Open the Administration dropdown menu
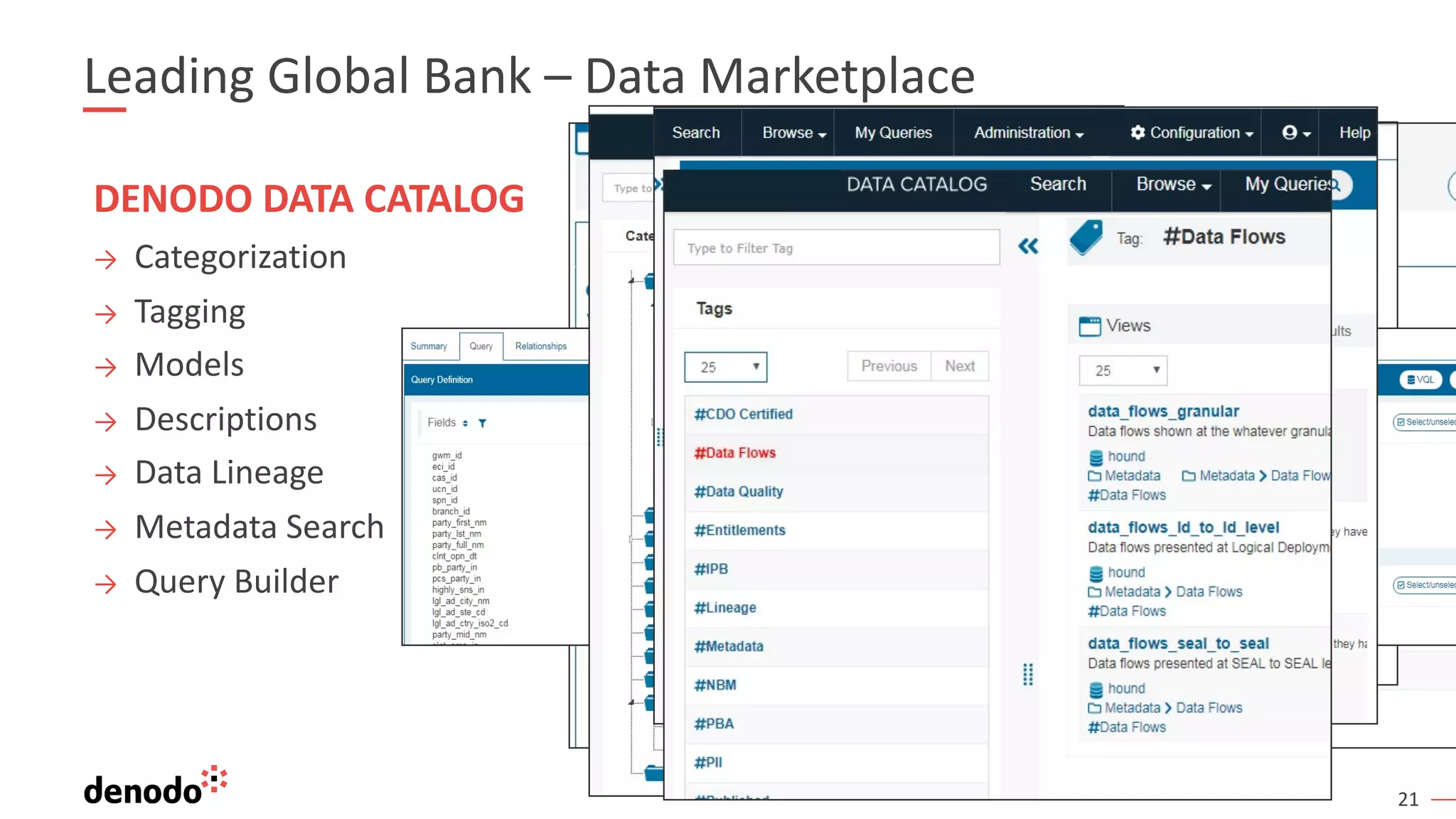The height and width of the screenshot is (819, 1456). (x=1028, y=133)
